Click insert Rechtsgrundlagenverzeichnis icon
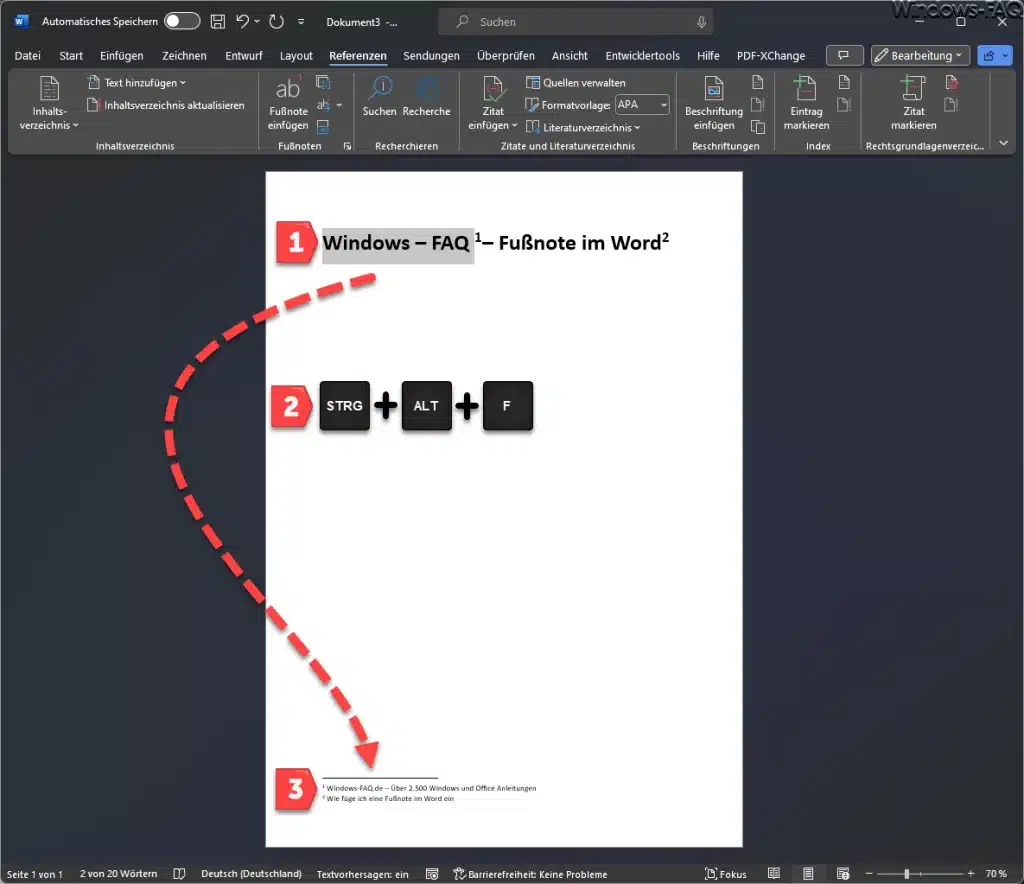Viewport: 1024px width, 884px height. click(x=952, y=82)
